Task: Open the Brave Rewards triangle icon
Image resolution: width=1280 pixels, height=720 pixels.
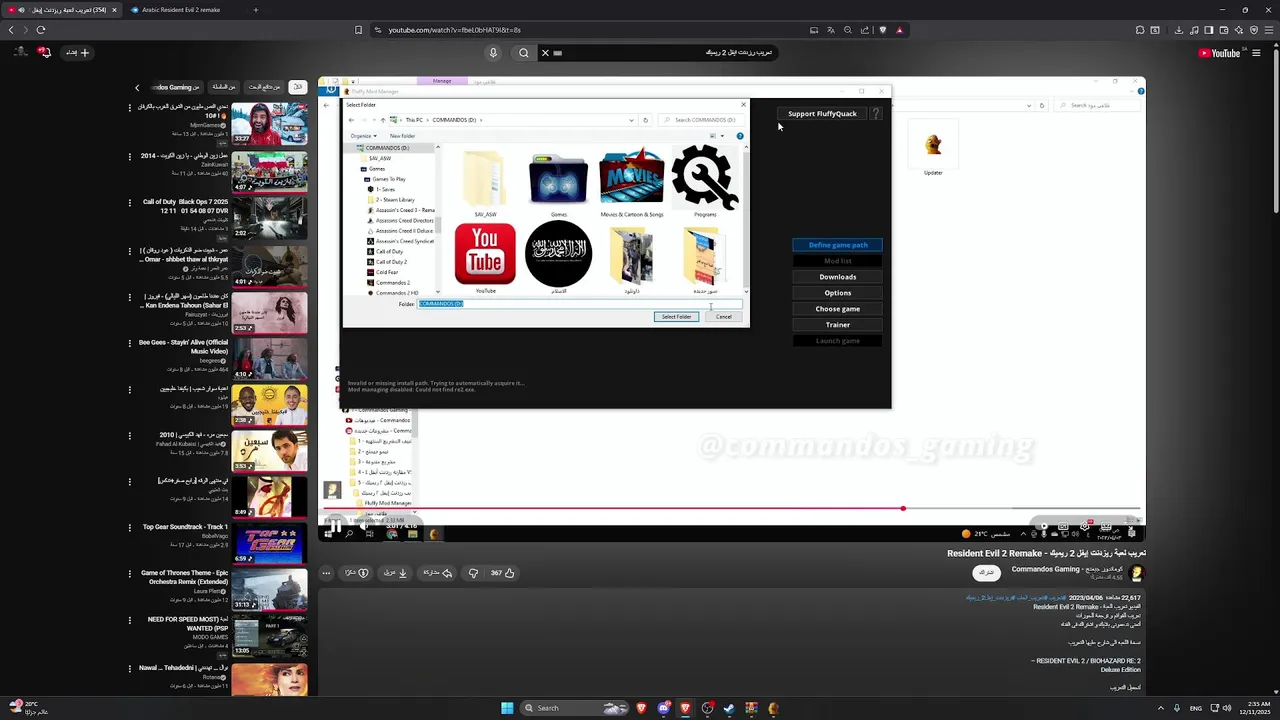Action: 899,30
